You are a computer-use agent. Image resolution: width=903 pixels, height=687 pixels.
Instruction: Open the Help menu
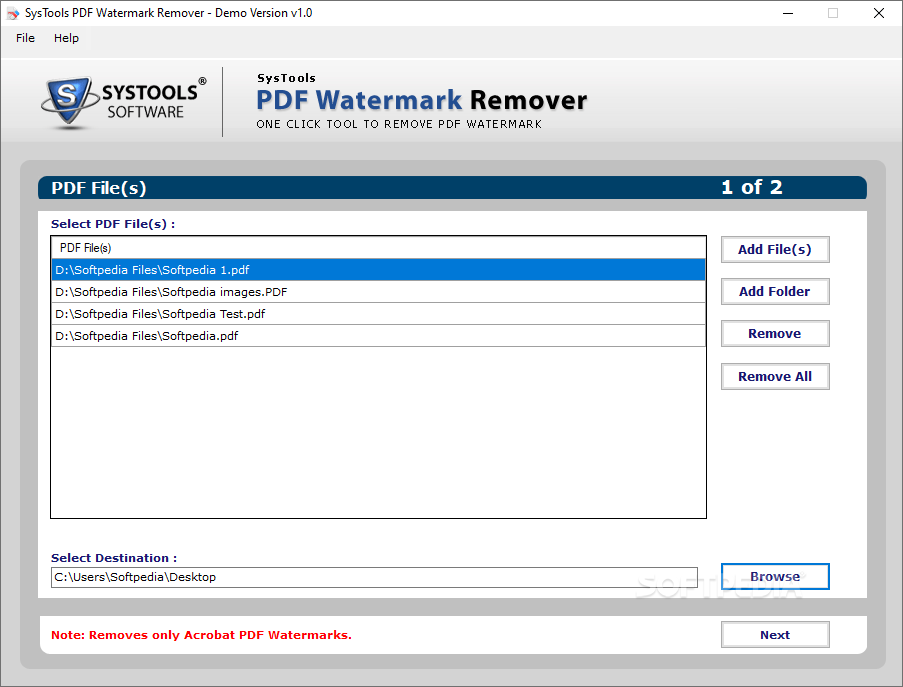pyautogui.click(x=66, y=38)
